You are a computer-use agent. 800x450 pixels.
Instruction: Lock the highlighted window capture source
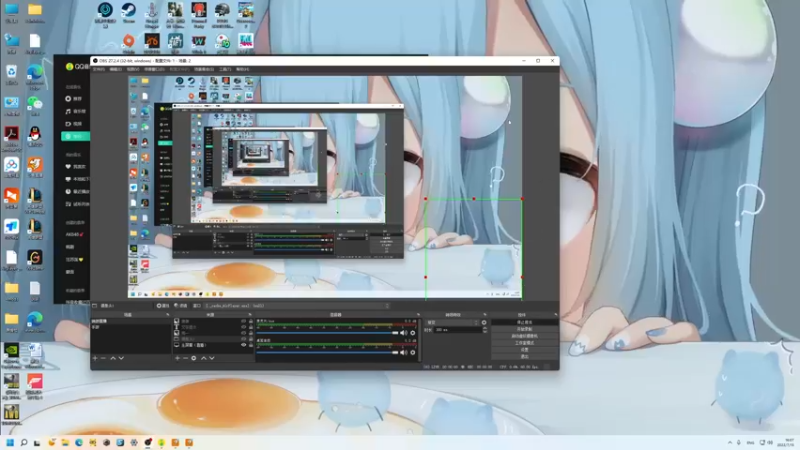(251, 339)
